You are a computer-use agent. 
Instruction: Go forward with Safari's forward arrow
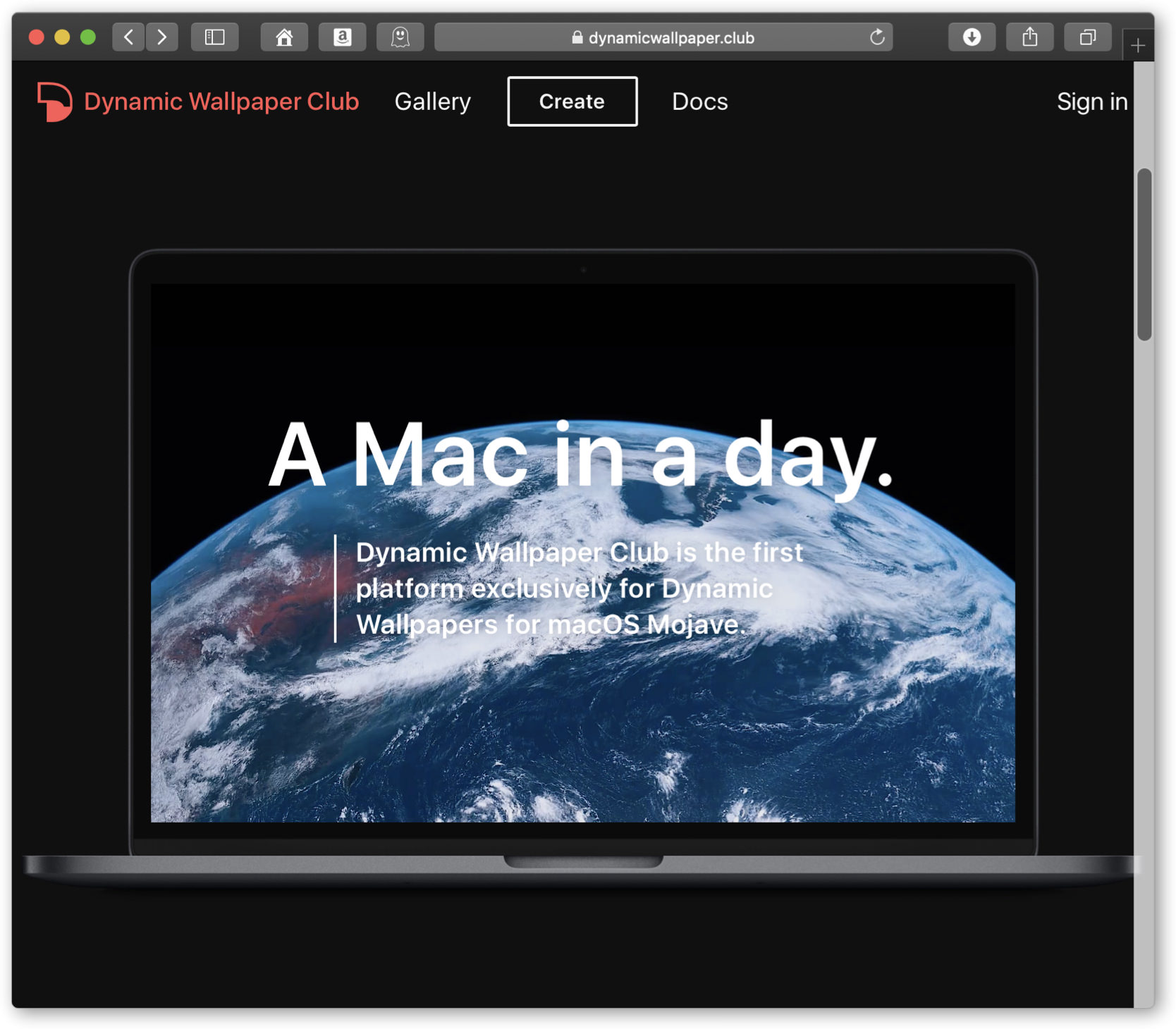162,37
